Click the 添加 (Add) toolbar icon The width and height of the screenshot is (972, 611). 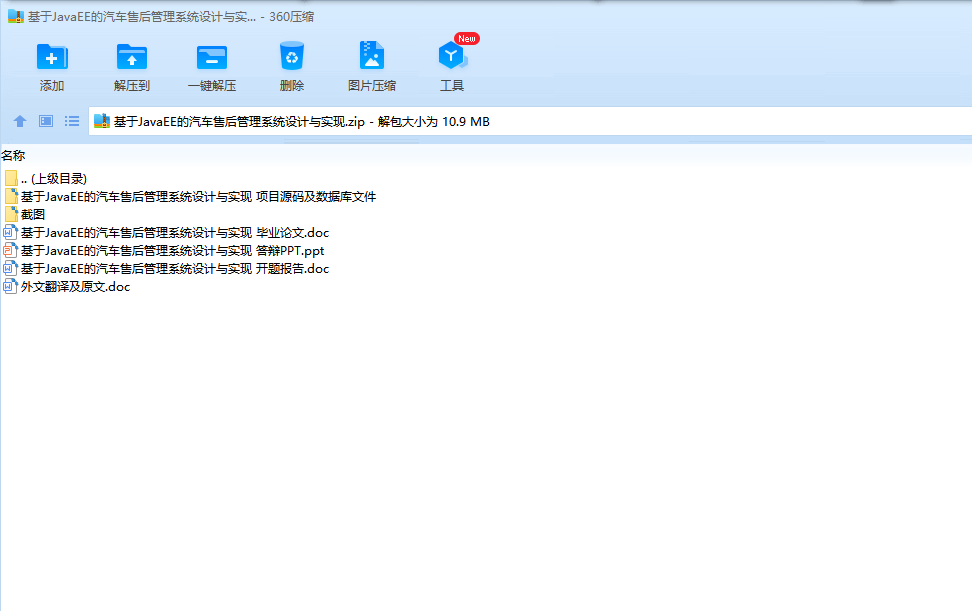point(52,57)
